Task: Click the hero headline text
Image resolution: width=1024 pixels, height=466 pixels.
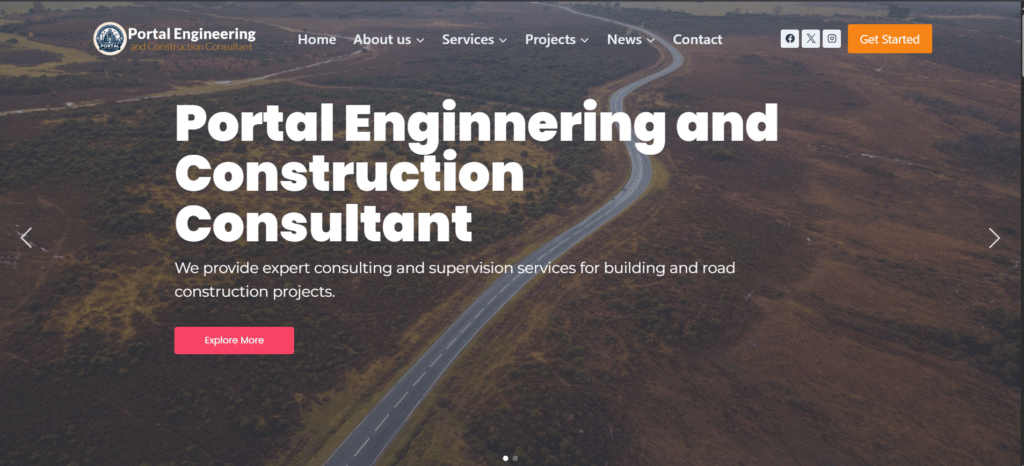Action: (x=476, y=173)
